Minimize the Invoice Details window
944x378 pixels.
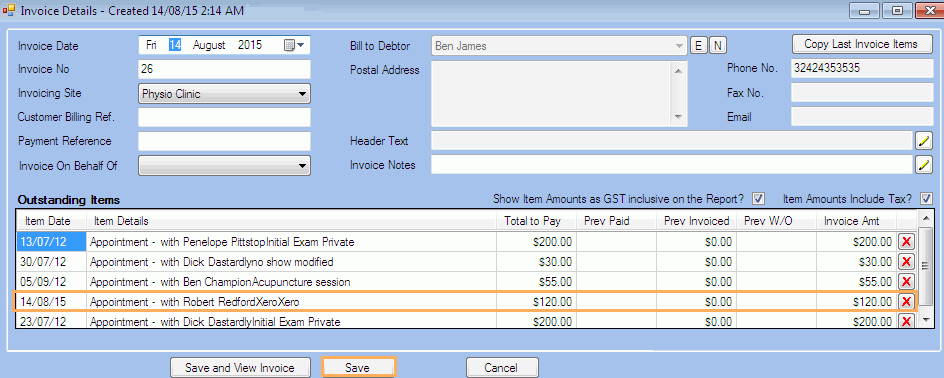pos(866,10)
